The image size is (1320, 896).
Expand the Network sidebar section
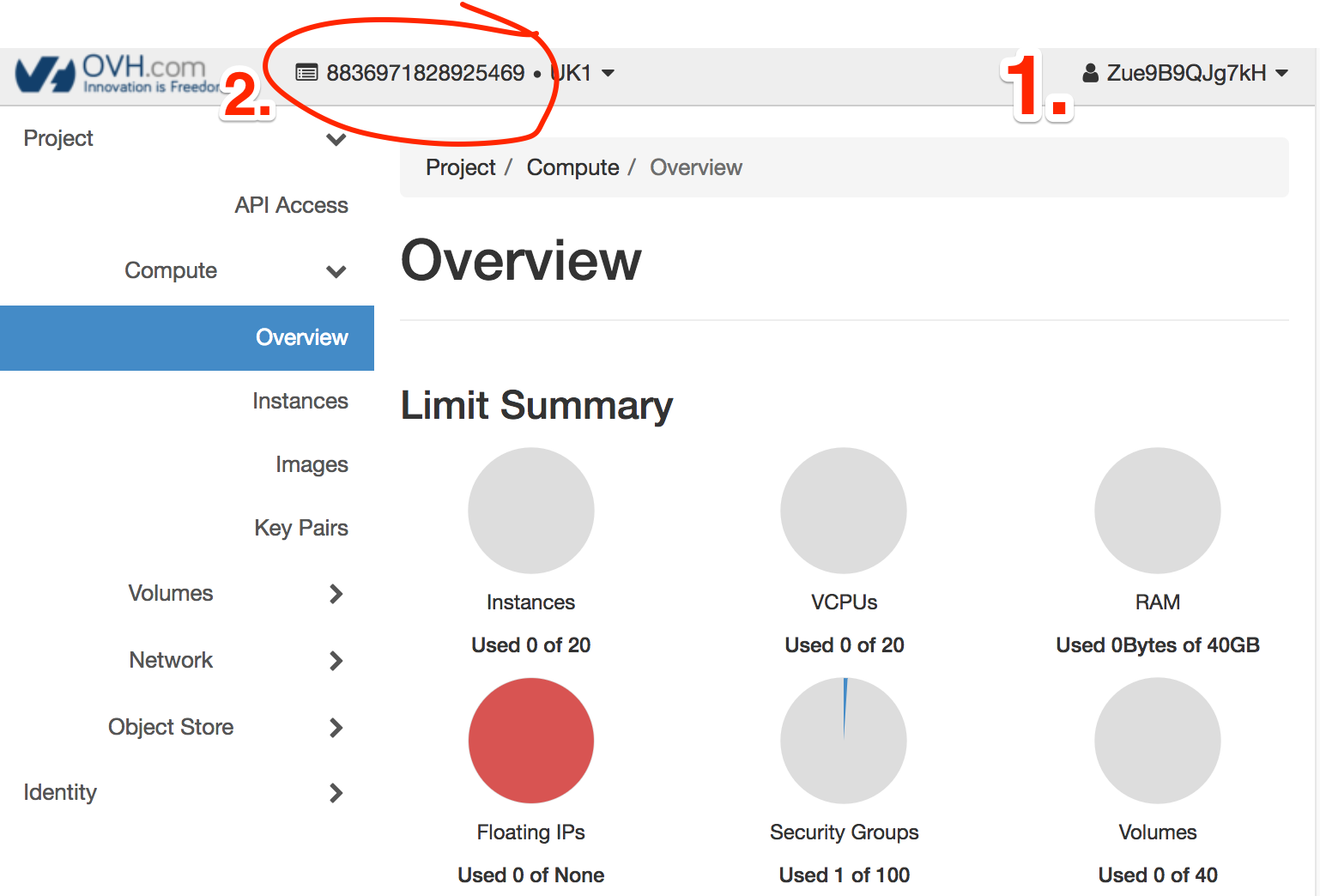point(336,660)
